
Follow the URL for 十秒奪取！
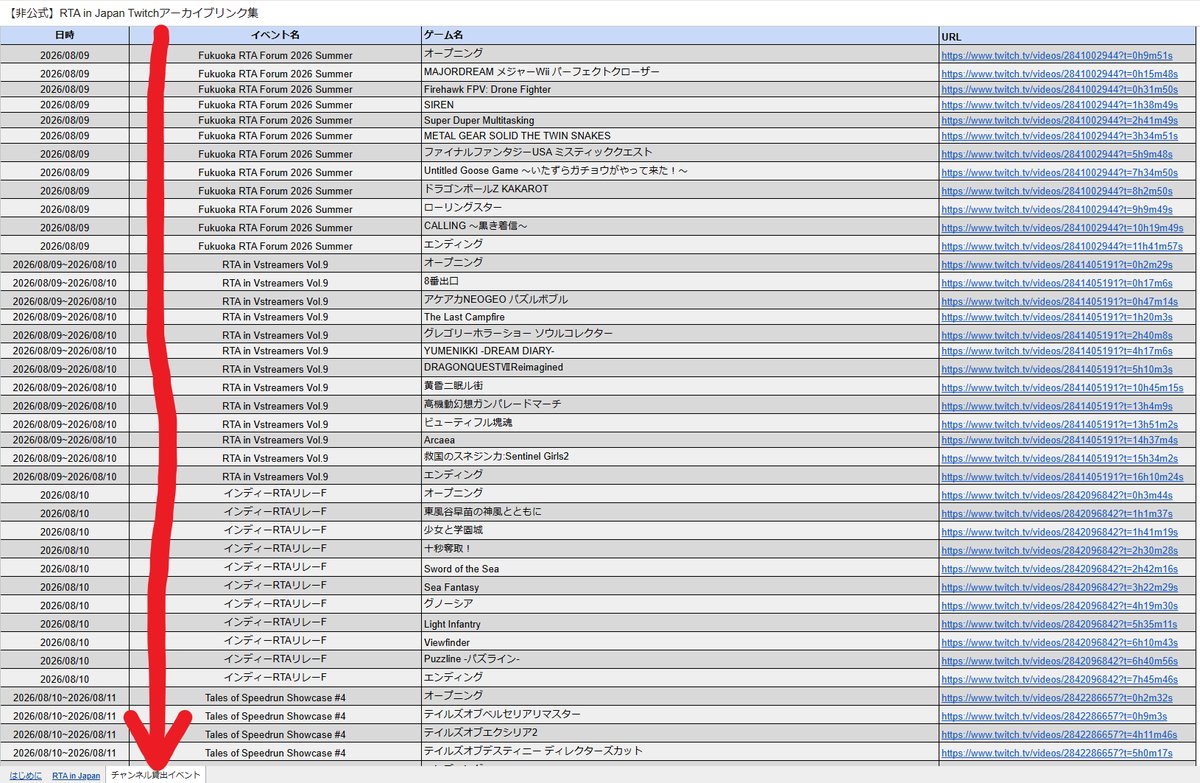(1059, 550)
